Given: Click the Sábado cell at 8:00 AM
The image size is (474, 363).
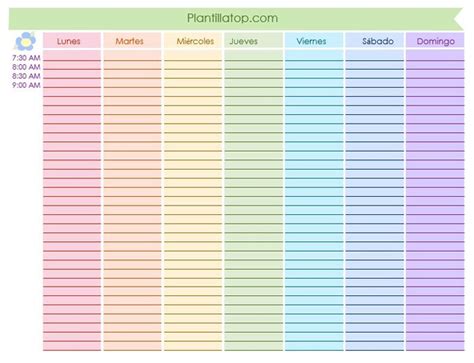Looking at the screenshot, I should pos(374,65).
